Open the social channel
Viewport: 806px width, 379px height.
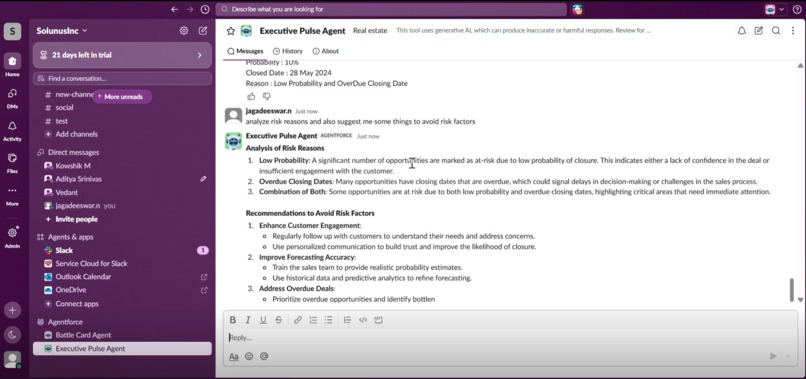coord(64,107)
